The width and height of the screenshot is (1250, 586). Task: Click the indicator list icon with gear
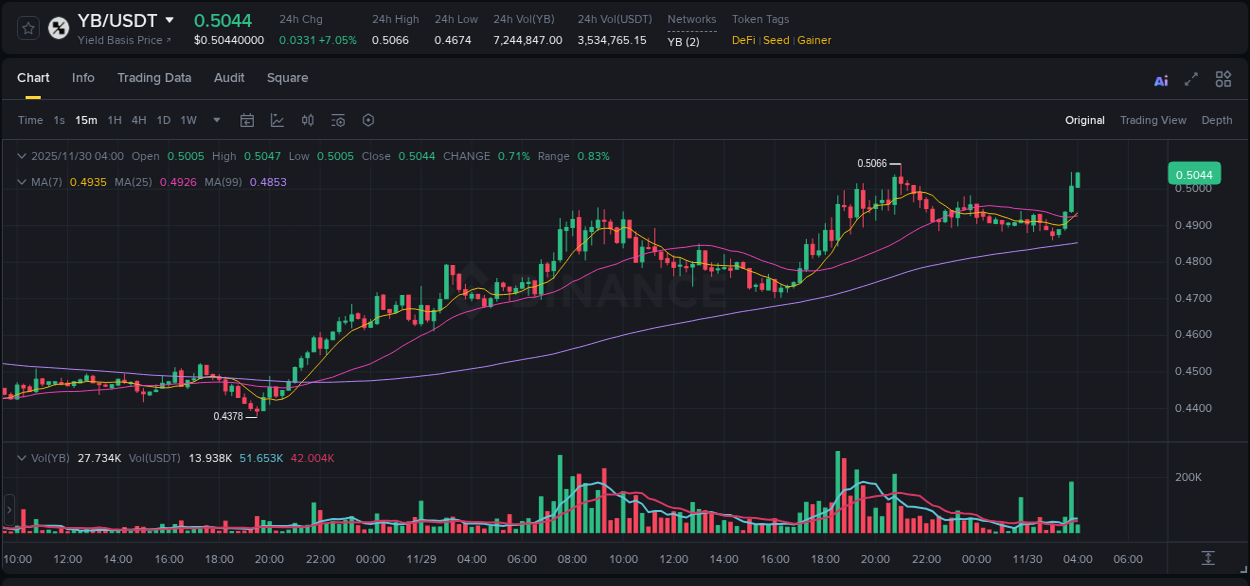coord(338,120)
